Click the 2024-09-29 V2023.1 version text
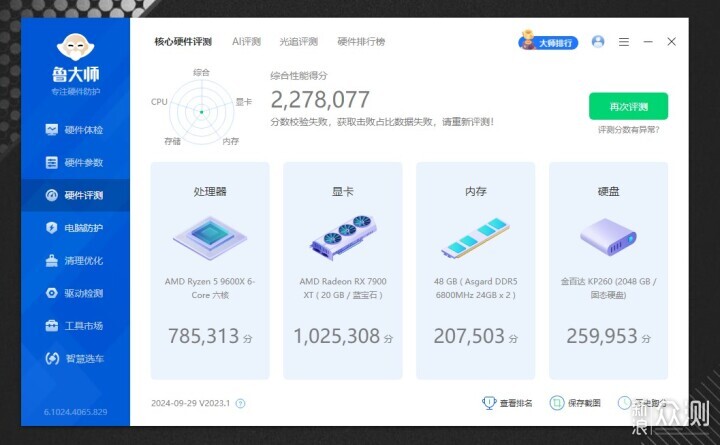The width and height of the screenshot is (720, 445). pos(190,403)
